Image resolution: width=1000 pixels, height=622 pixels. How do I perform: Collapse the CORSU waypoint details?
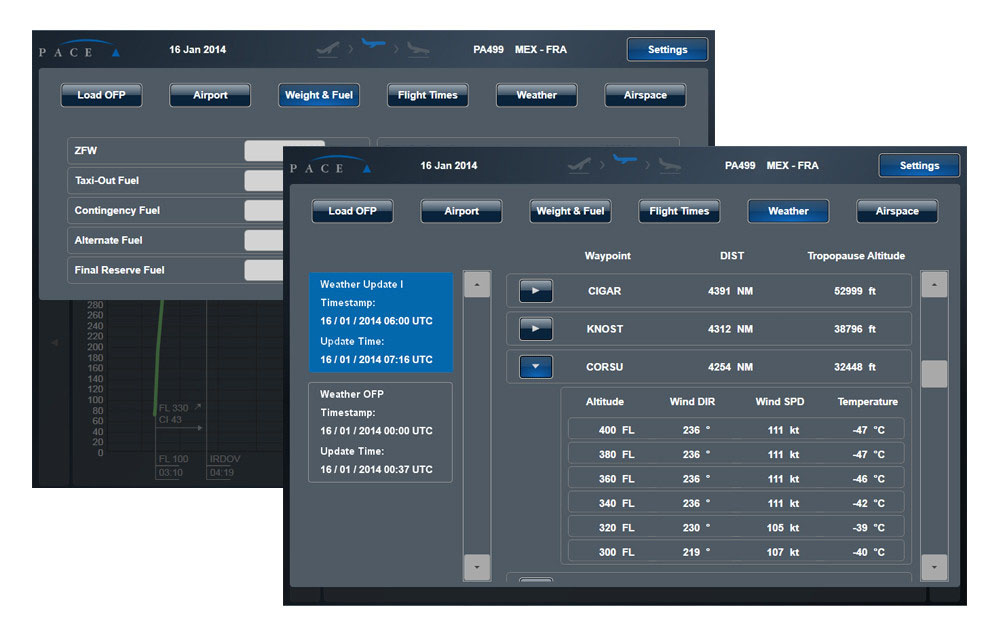click(x=536, y=367)
